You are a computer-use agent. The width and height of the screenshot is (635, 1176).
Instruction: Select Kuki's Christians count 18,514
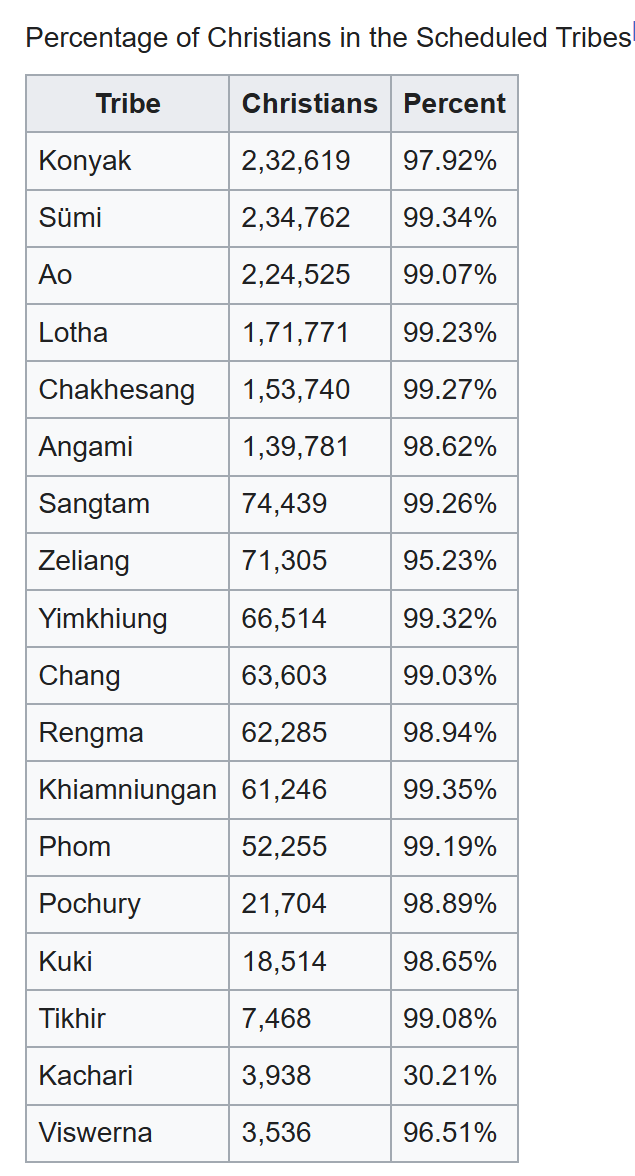point(284,961)
